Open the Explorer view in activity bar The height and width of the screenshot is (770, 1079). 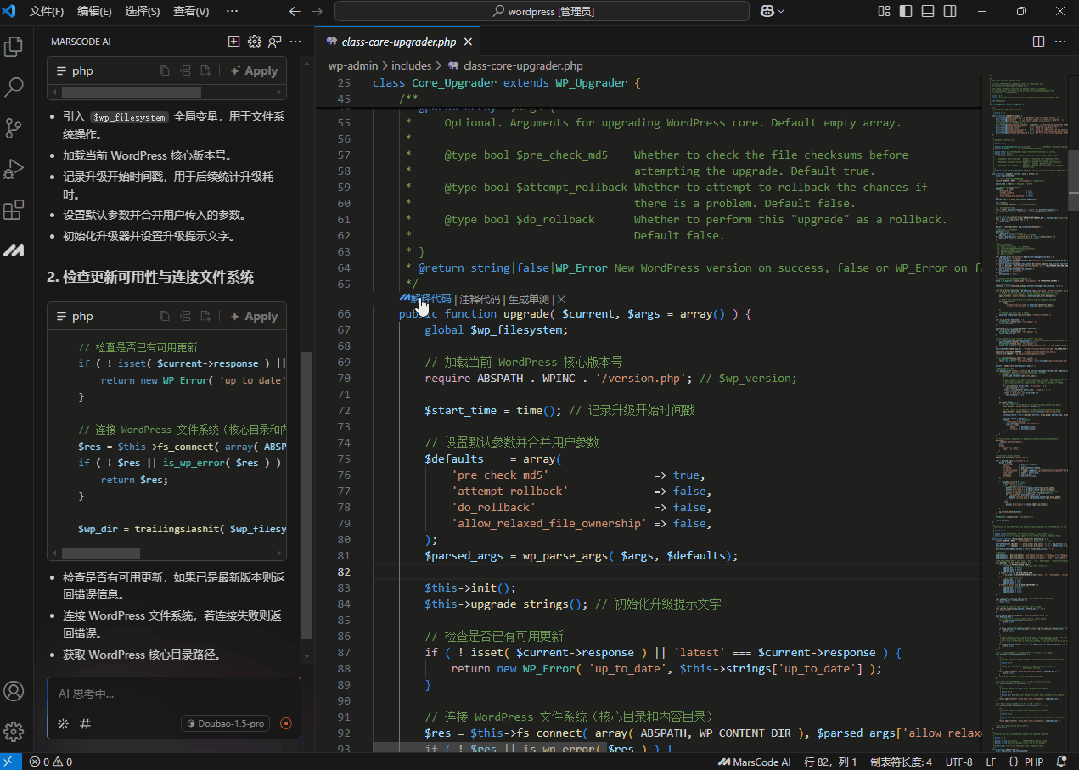click(x=14, y=47)
